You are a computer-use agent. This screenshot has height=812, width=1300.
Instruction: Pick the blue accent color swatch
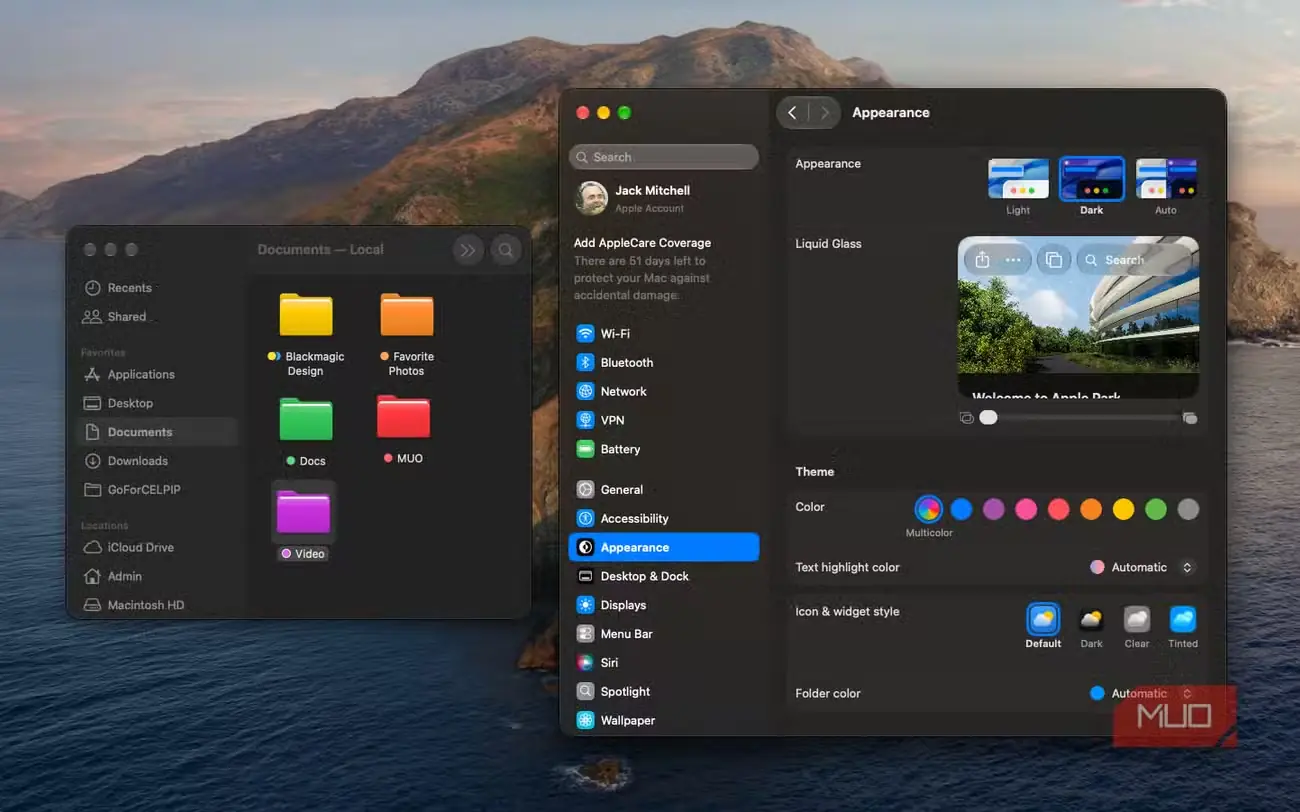coord(961,509)
